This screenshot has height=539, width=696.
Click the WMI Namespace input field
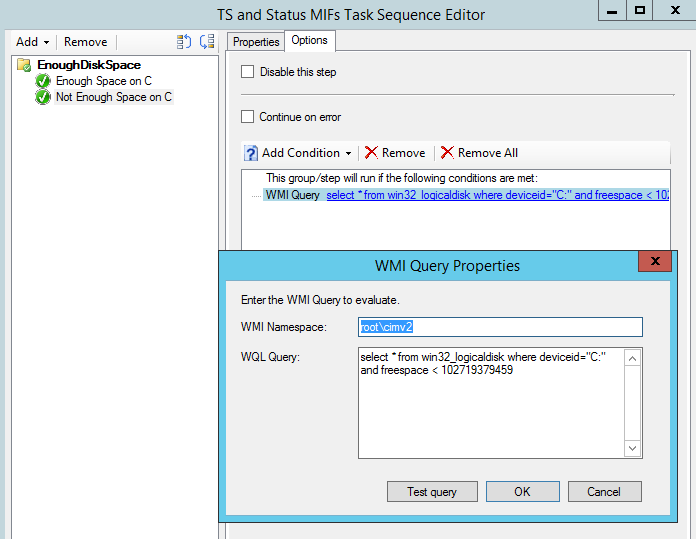click(x=500, y=327)
